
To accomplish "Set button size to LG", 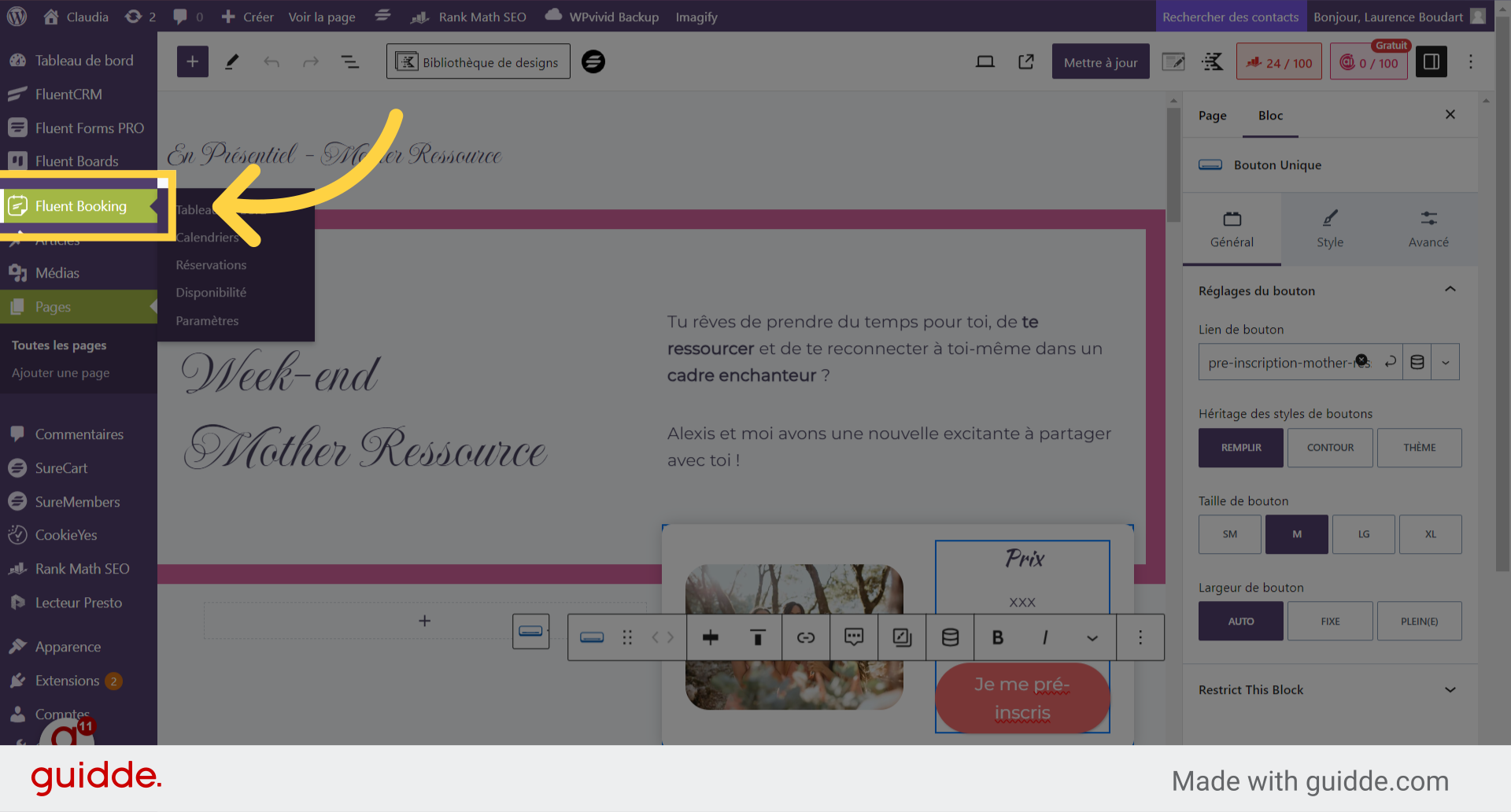I will point(1364,534).
